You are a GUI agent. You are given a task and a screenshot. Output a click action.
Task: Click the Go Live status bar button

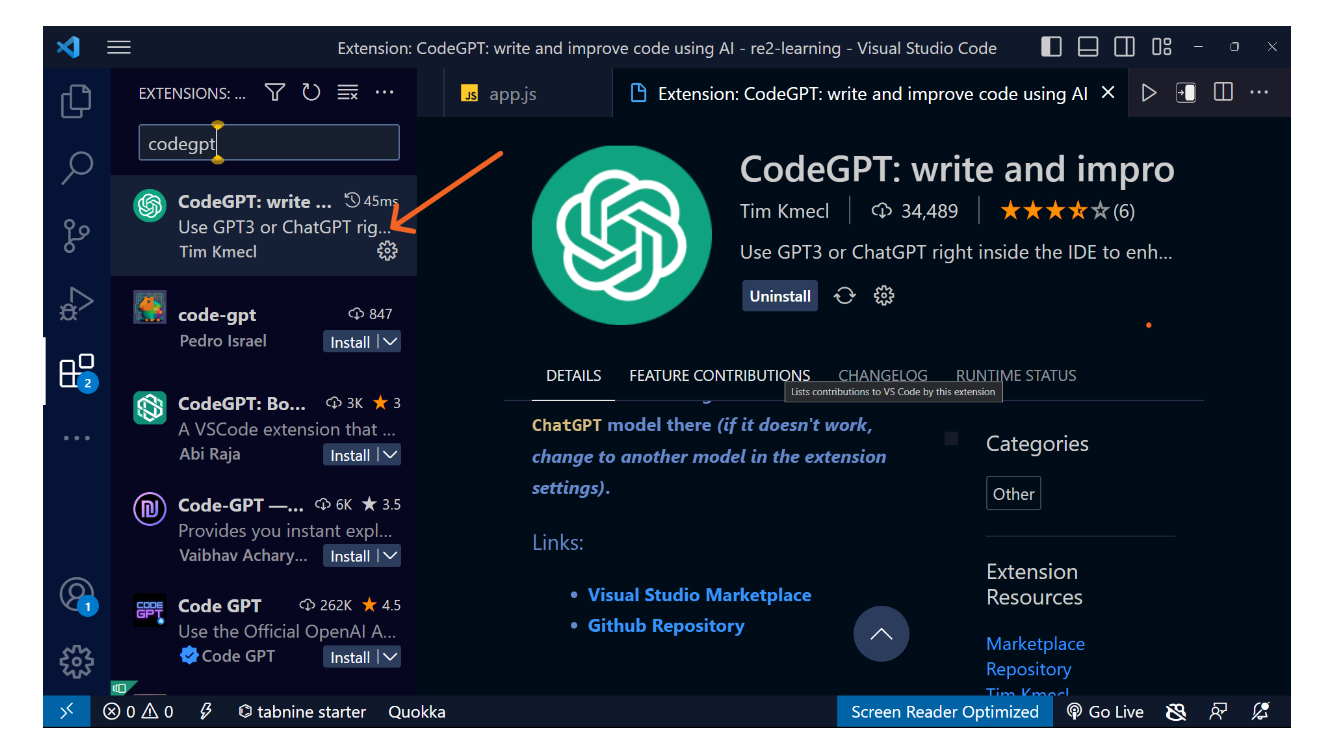click(1104, 712)
